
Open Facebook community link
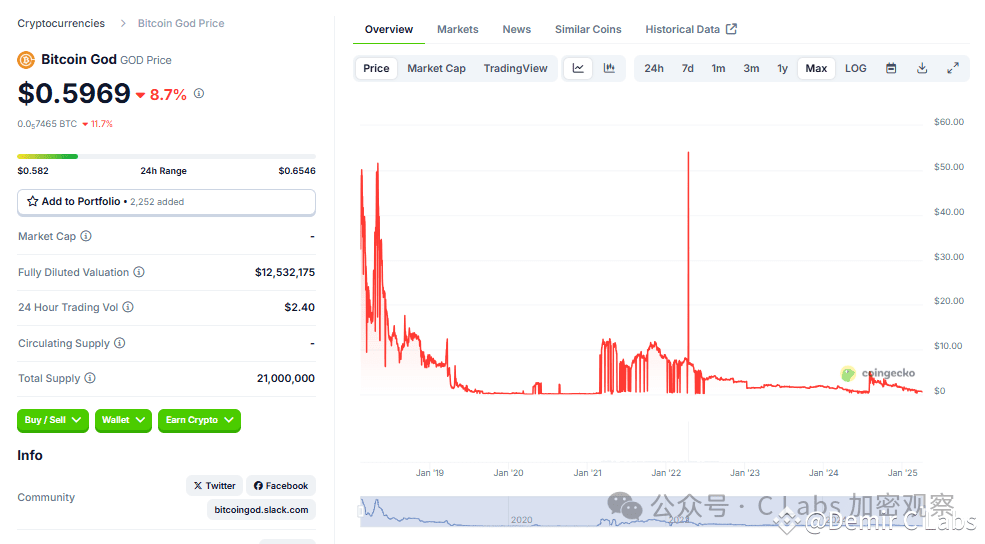pos(281,486)
